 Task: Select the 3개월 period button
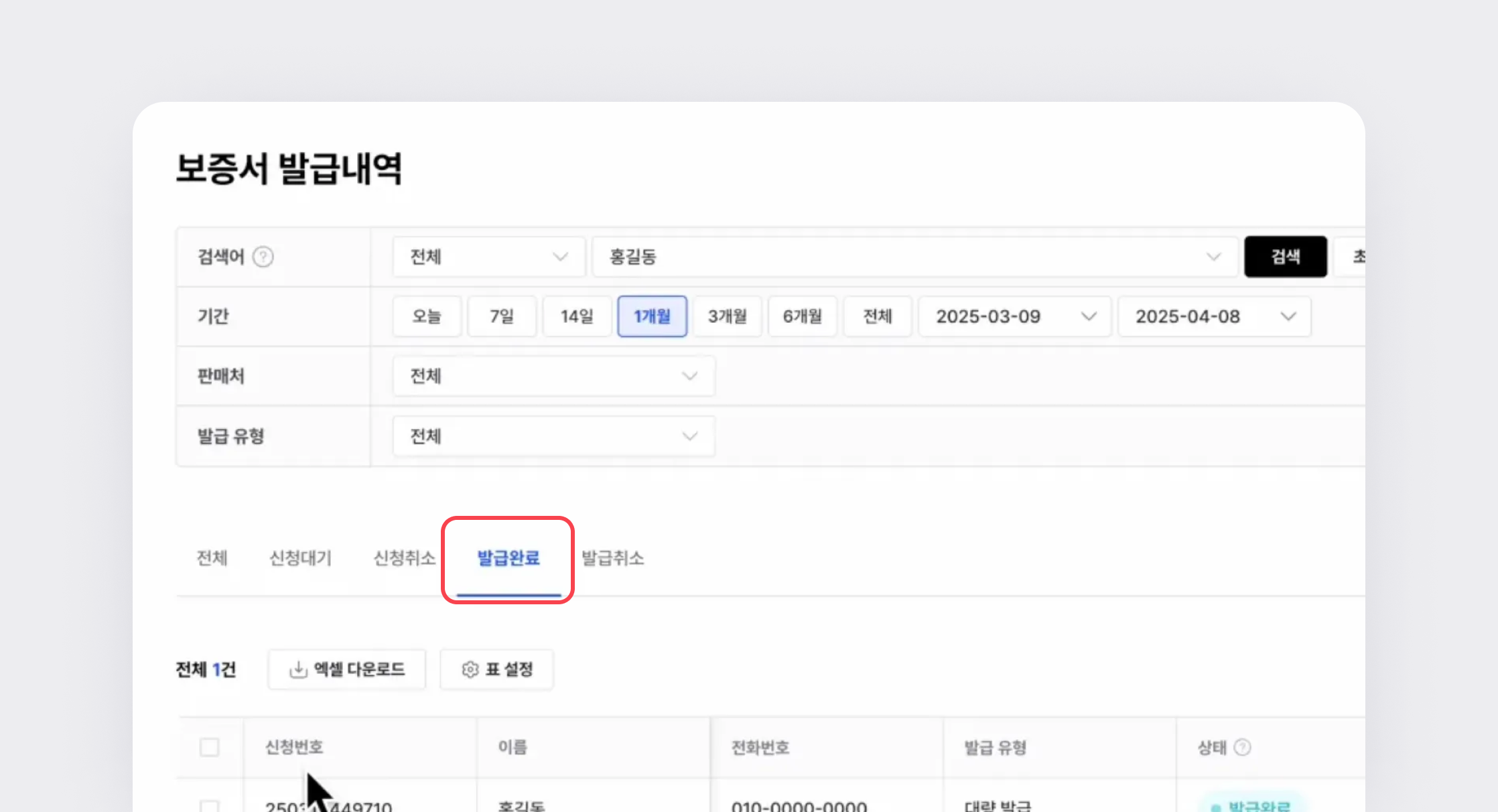727,316
